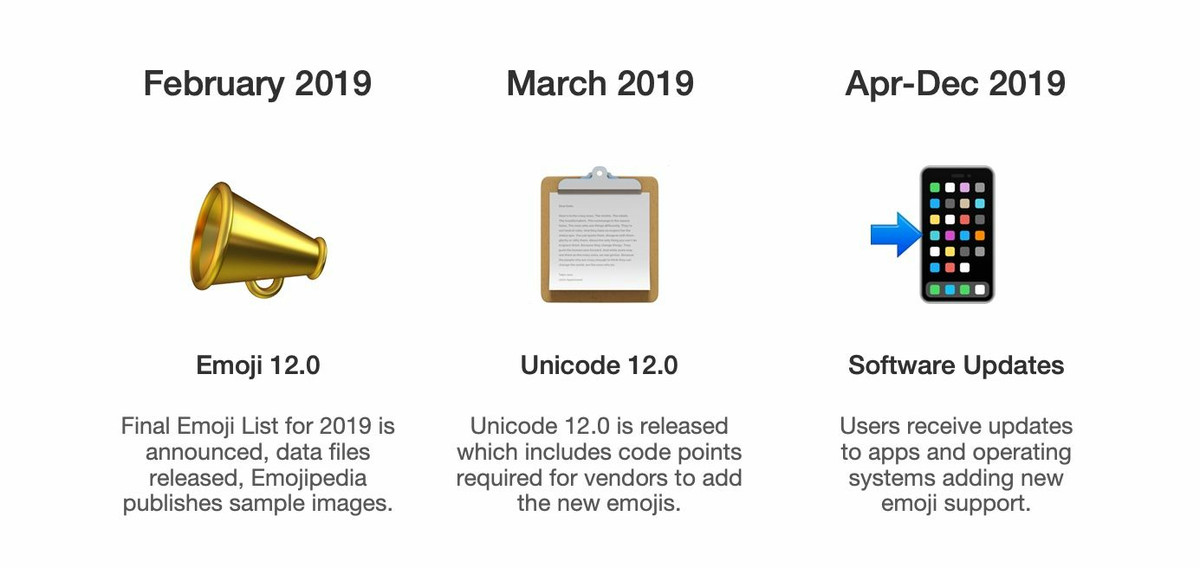Click the Emoji 12.0 title
1200x568 pixels.
click(258, 366)
